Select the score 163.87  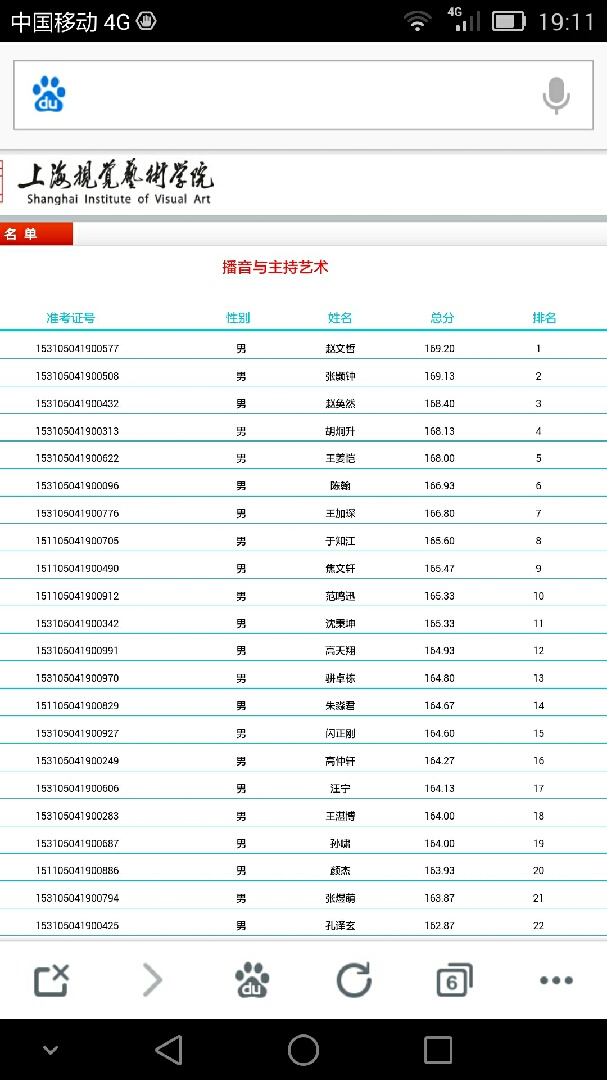(x=440, y=898)
